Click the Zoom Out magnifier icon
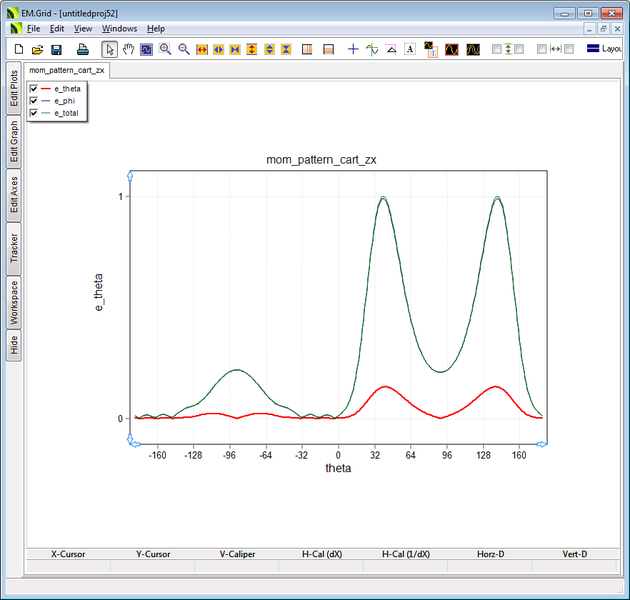 [x=184, y=49]
